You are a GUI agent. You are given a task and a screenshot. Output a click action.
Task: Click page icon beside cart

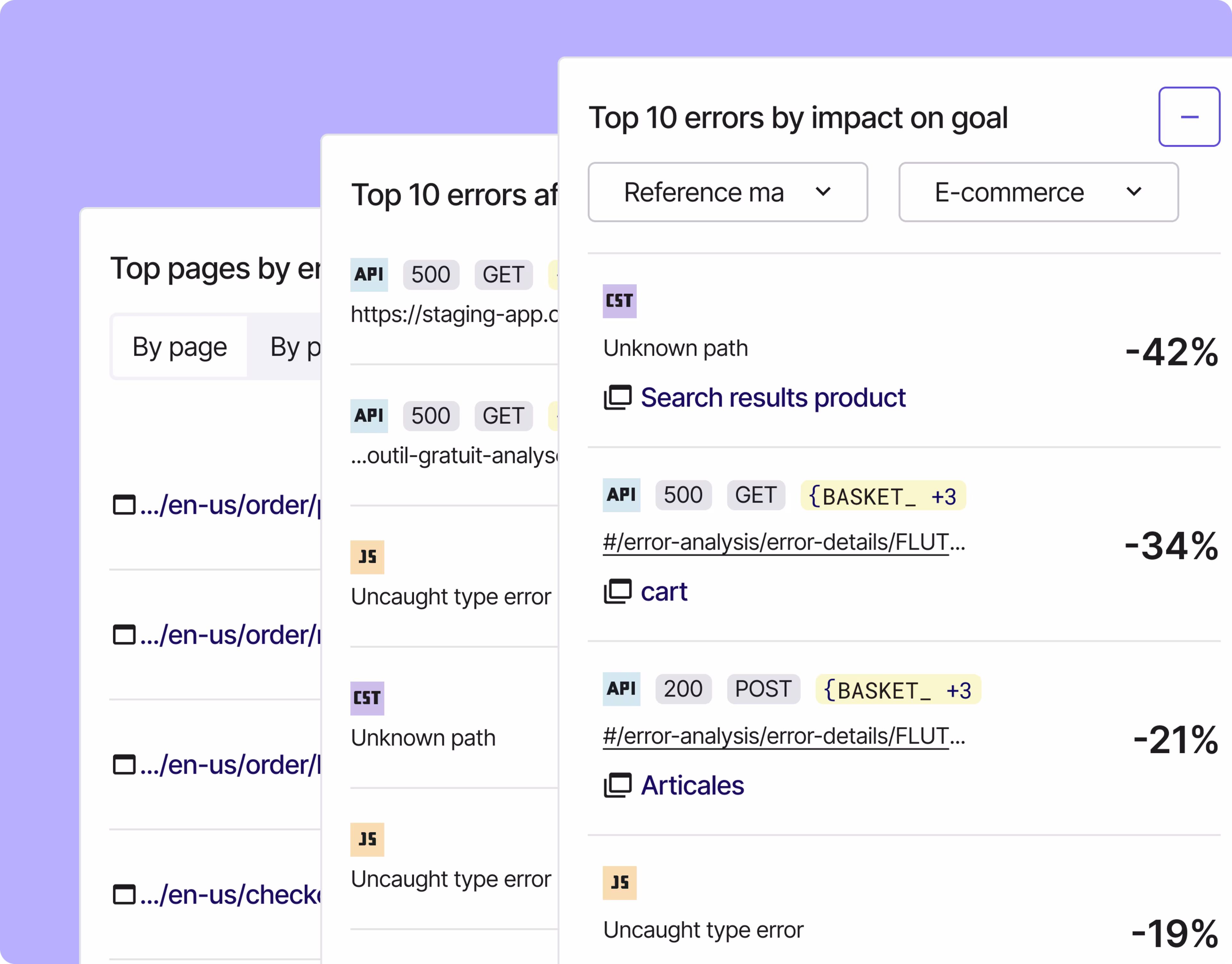618,591
